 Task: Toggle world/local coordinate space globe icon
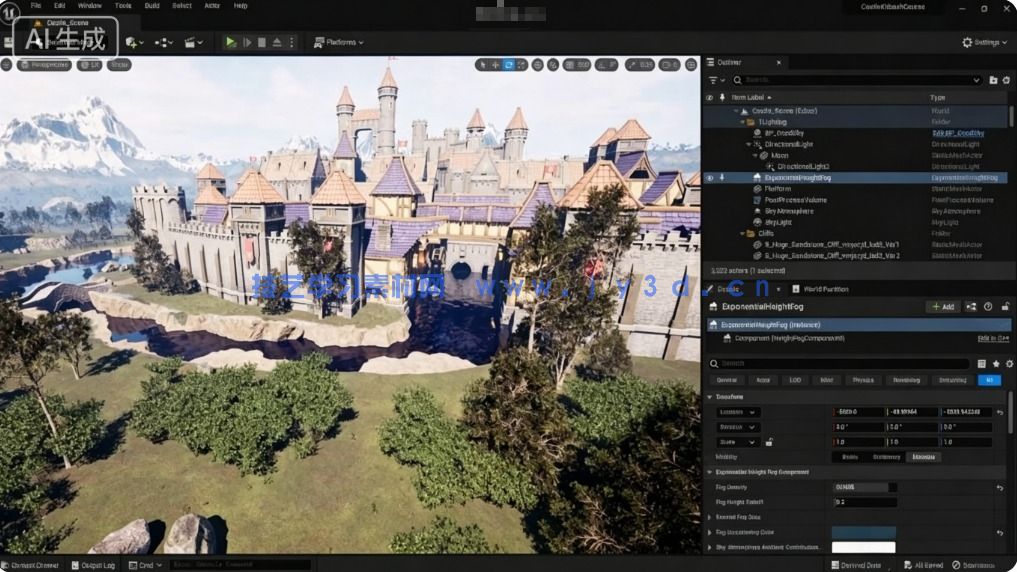538,65
